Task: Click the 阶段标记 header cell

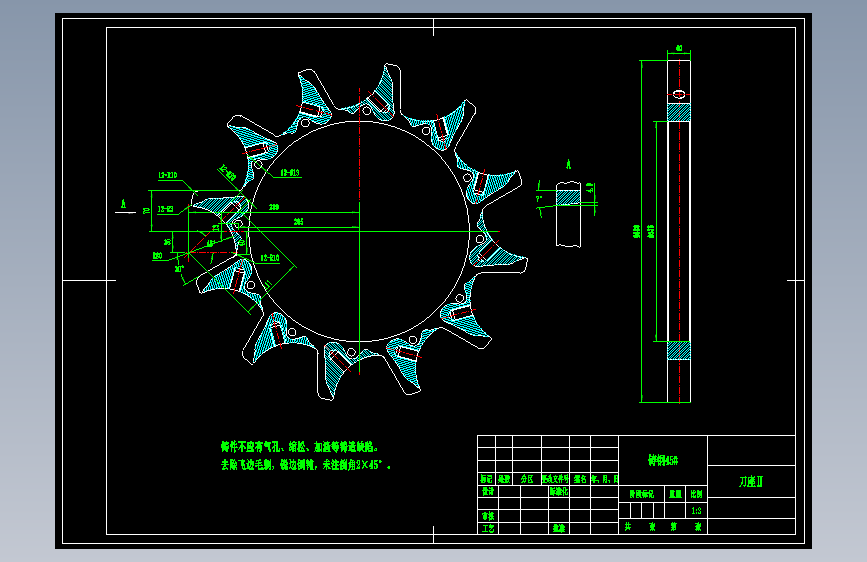Action: point(641,494)
